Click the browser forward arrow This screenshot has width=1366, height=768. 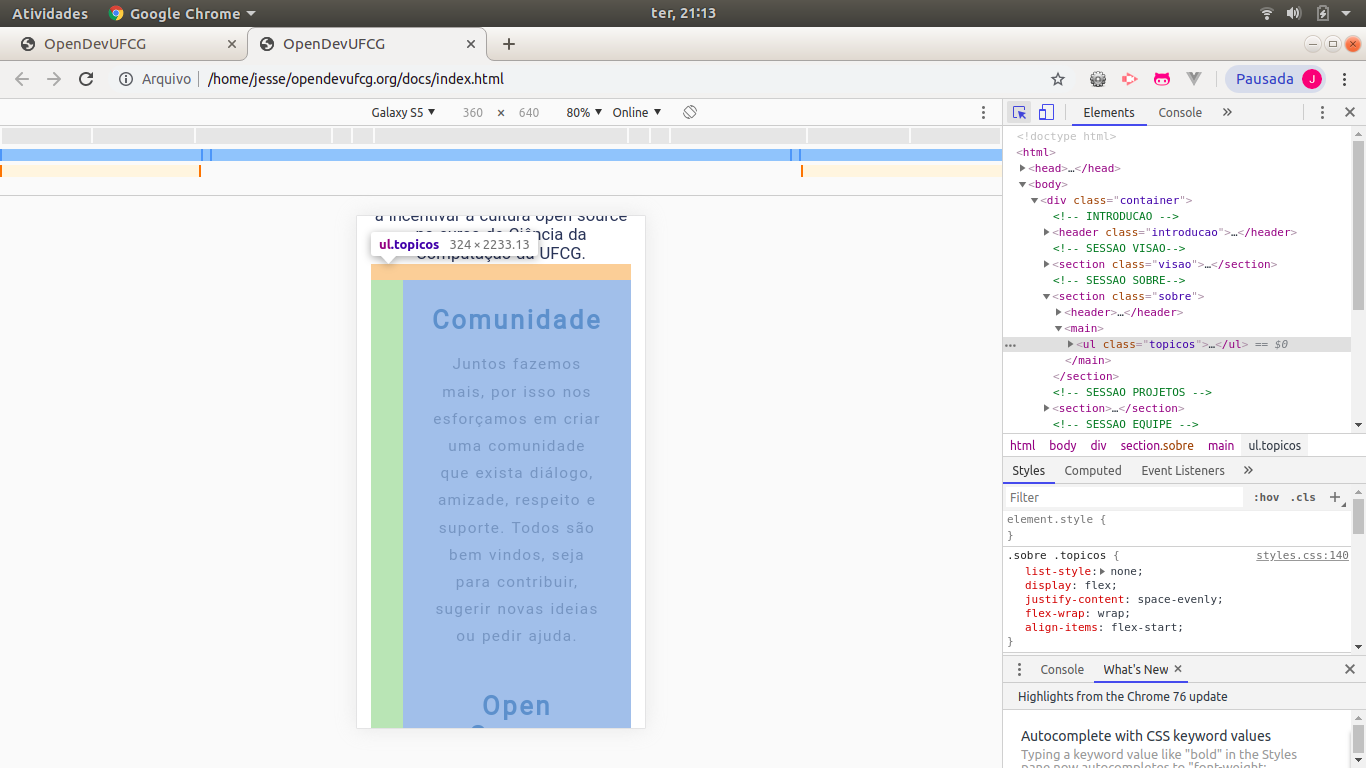[x=54, y=79]
